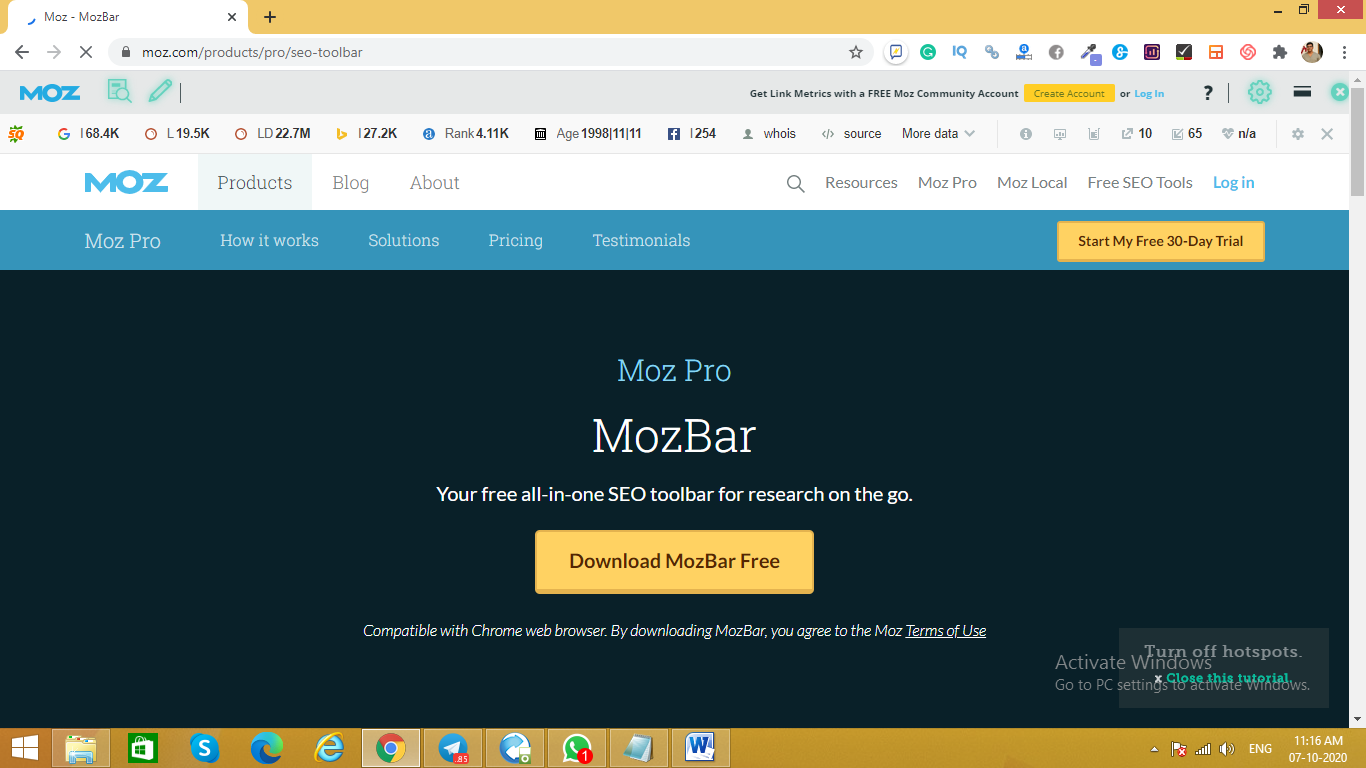View SEMrush domain links LD 22.7M
This screenshot has width=1366, height=768.
click(x=272, y=133)
